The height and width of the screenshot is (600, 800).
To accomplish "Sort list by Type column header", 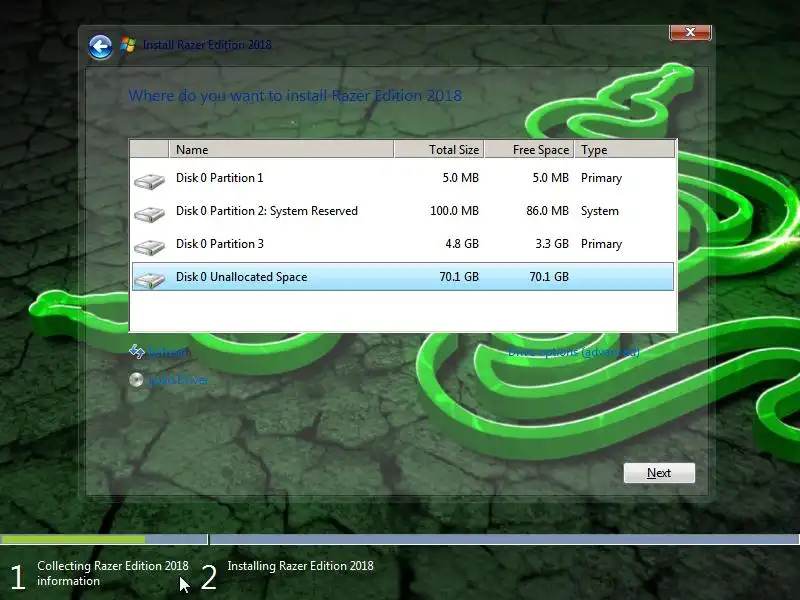I will 624,149.
